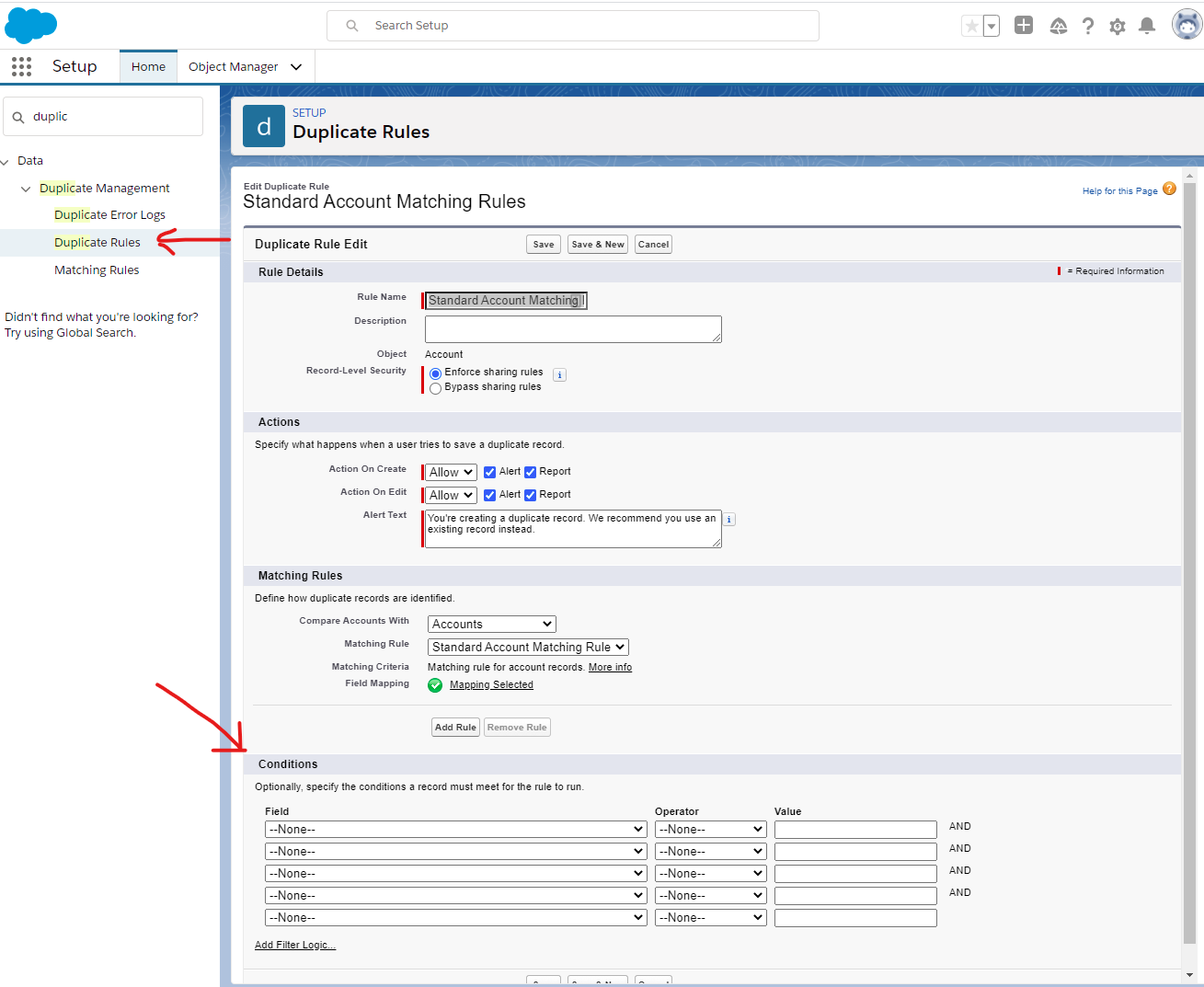Toggle Alert checkbox for Action On Create
Viewport: 1204px width, 987px height.
(x=489, y=472)
